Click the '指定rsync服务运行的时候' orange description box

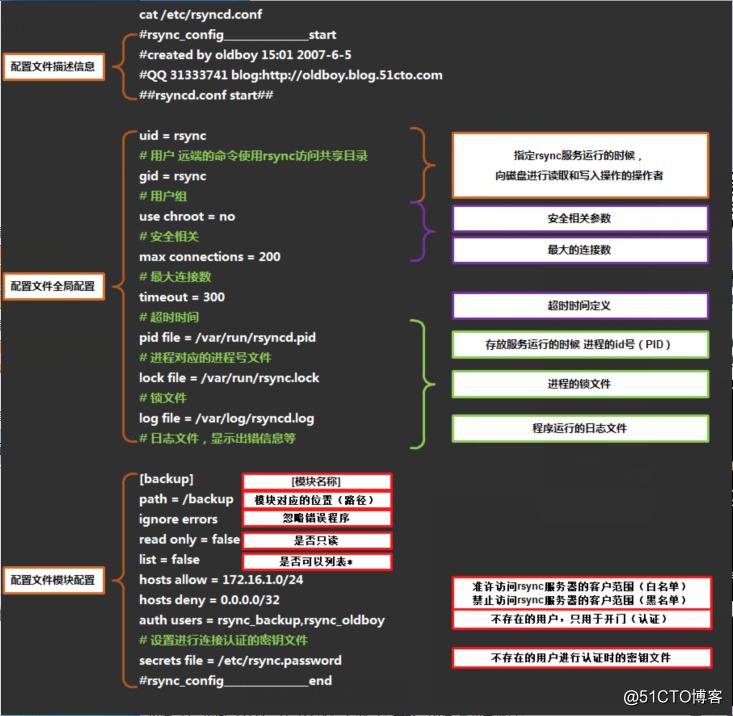click(x=580, y=165)
